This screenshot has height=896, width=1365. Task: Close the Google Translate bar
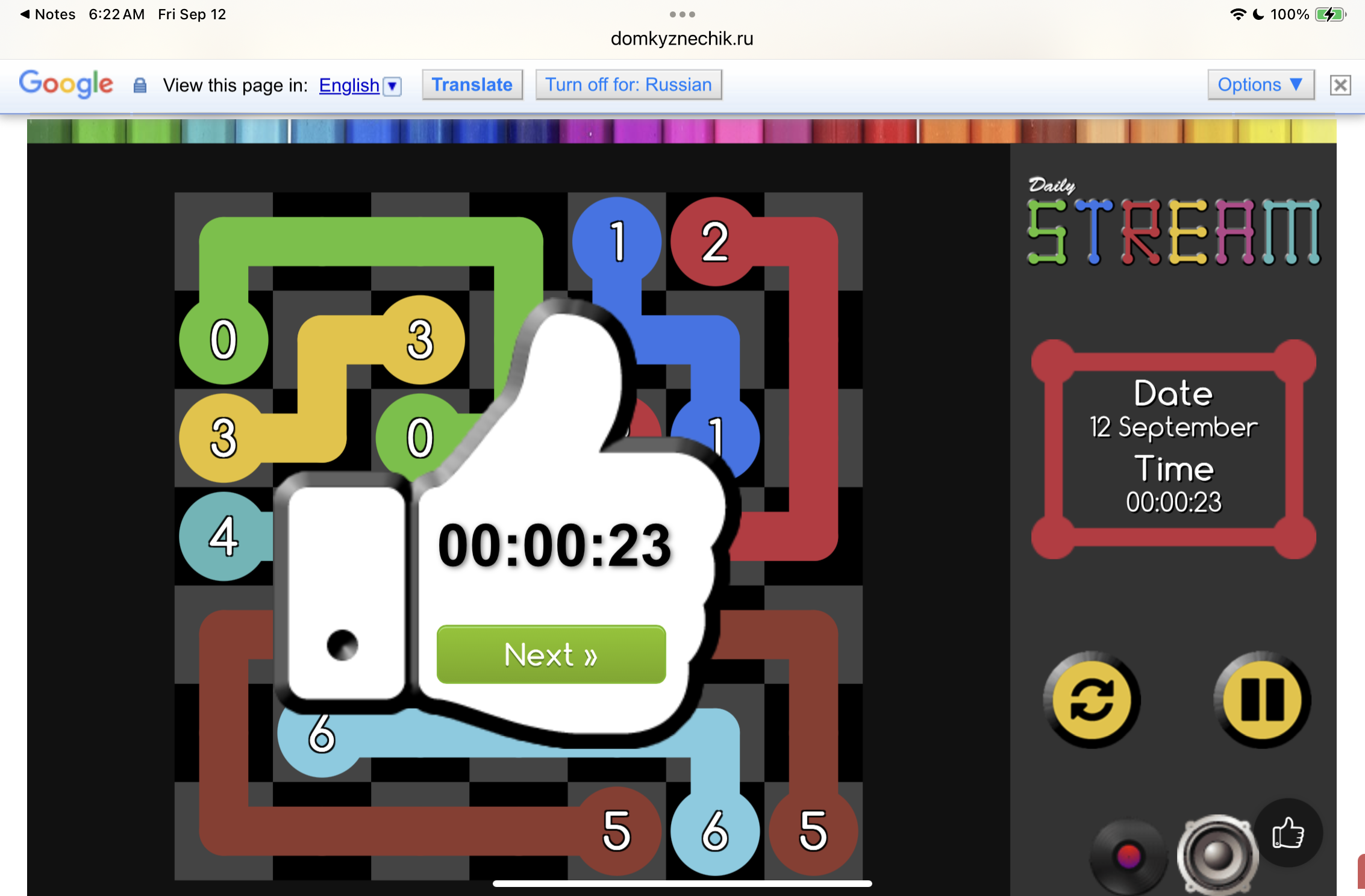pos(1340,86)
